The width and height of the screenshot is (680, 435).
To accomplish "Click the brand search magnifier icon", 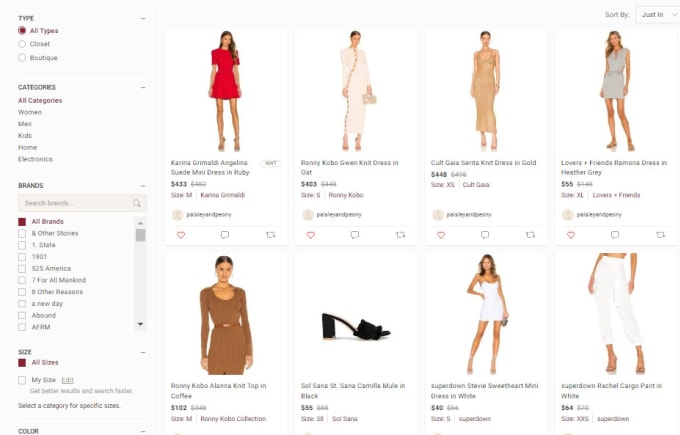I will pyautogui.click(x=137, y=203).
